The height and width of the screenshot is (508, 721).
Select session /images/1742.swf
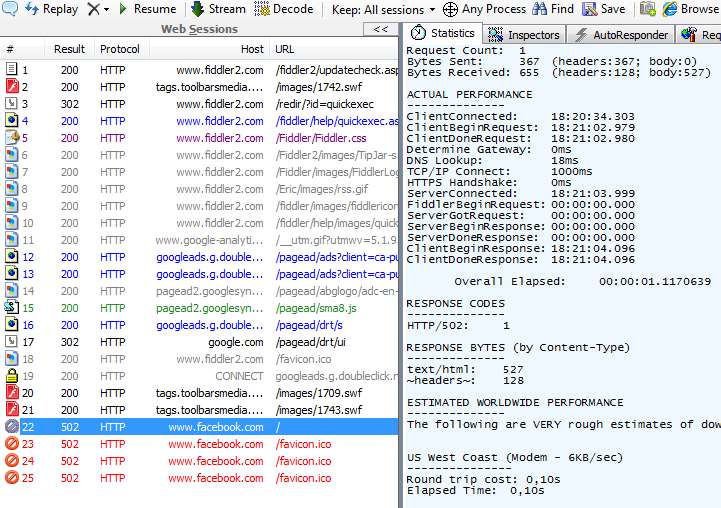[x=200, y=87]
